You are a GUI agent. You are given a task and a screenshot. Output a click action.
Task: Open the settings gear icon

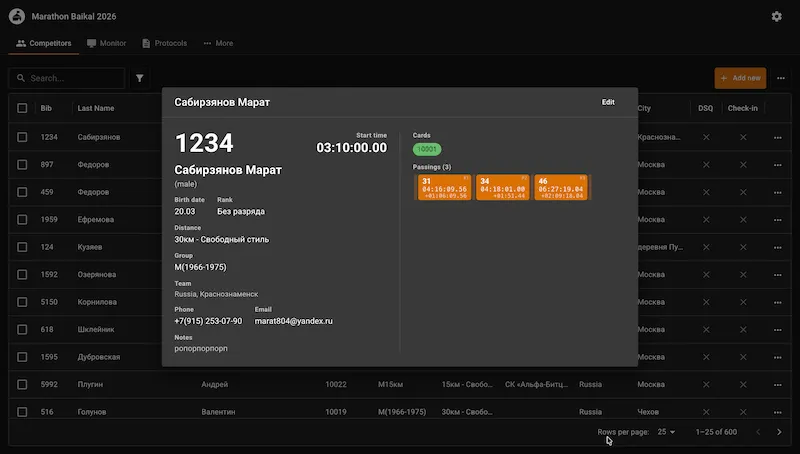(777, 16)
